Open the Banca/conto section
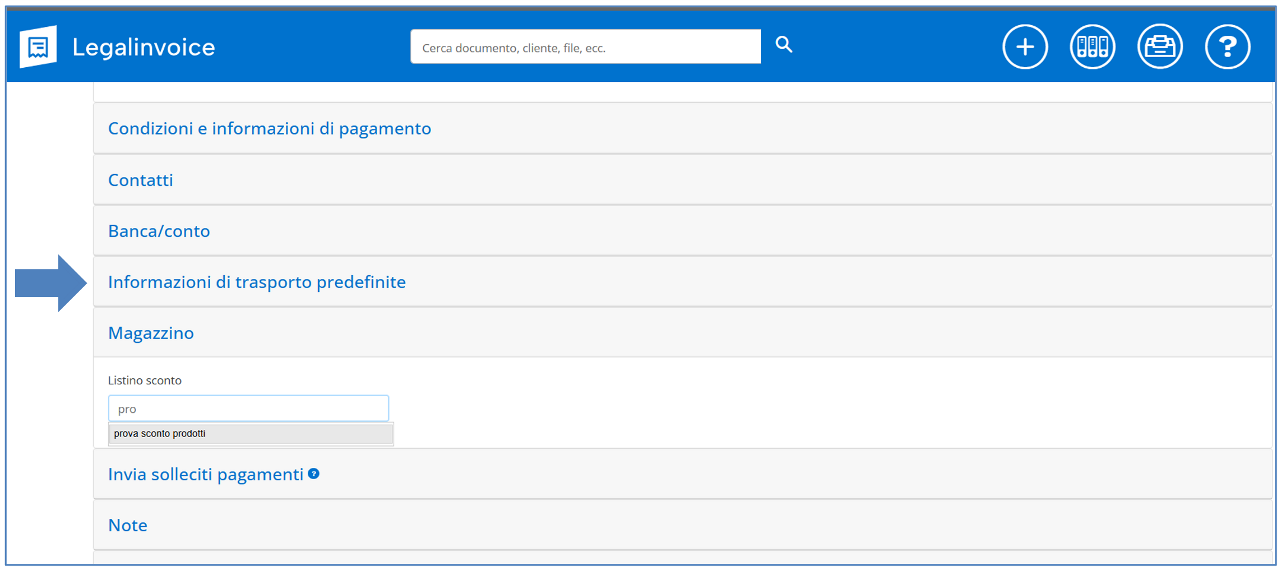This screenshot has height=569, width=1280. tap(159, 231)
